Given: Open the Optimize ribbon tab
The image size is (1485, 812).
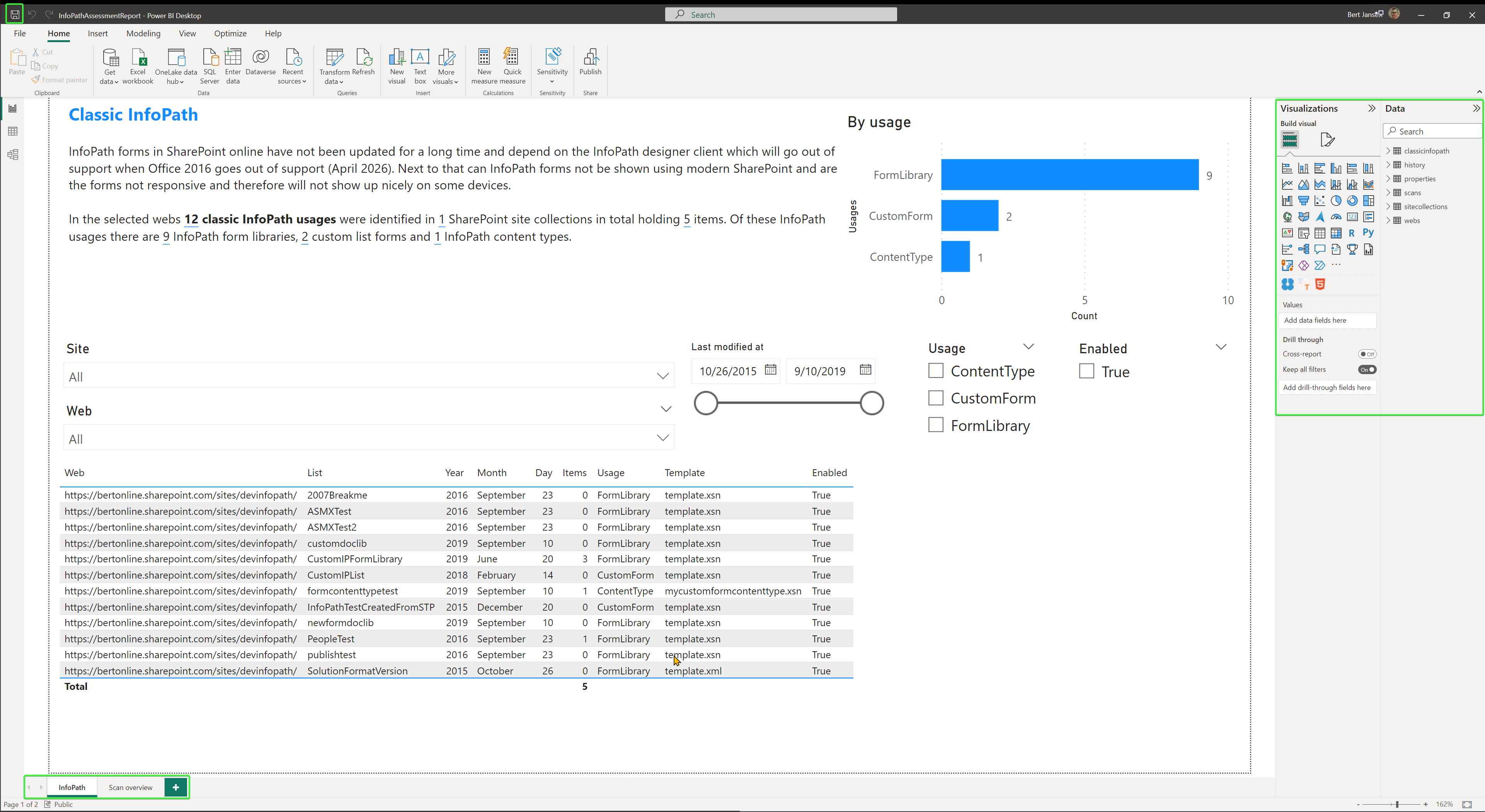Looking at the screenshot, I should tap(230, 33).
